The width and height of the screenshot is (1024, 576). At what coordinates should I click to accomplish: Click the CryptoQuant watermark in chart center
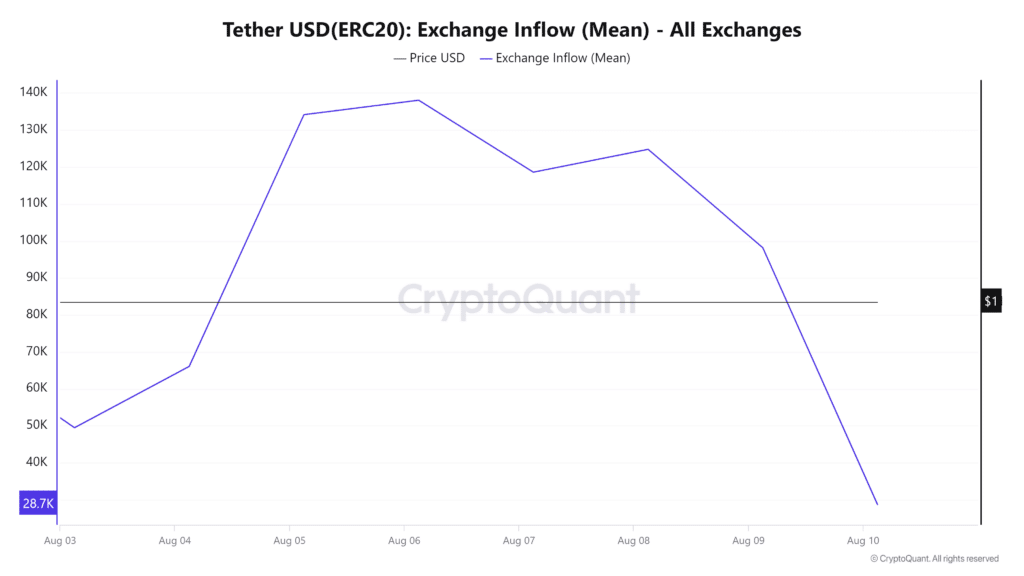coord(519,300)
